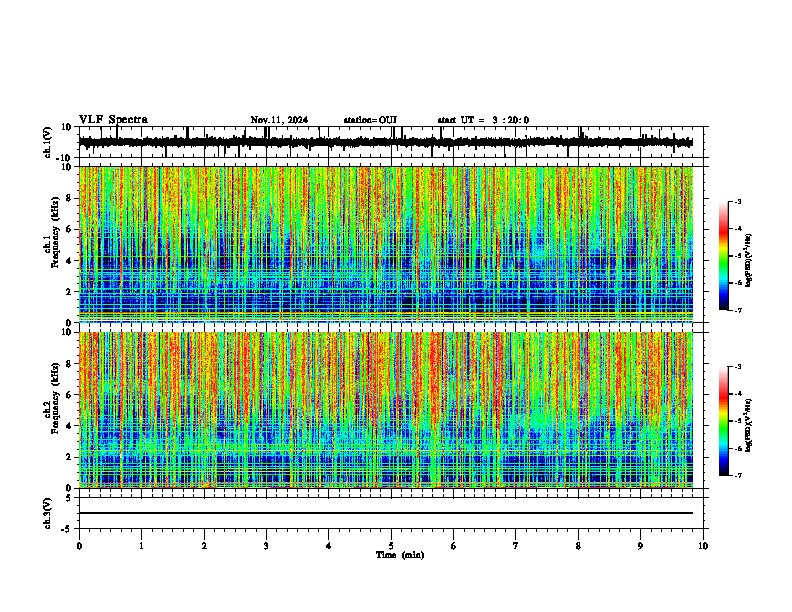792x612 pixels.
Task: Click the flat ch.3(V) trace line
Action: point(386,513)
